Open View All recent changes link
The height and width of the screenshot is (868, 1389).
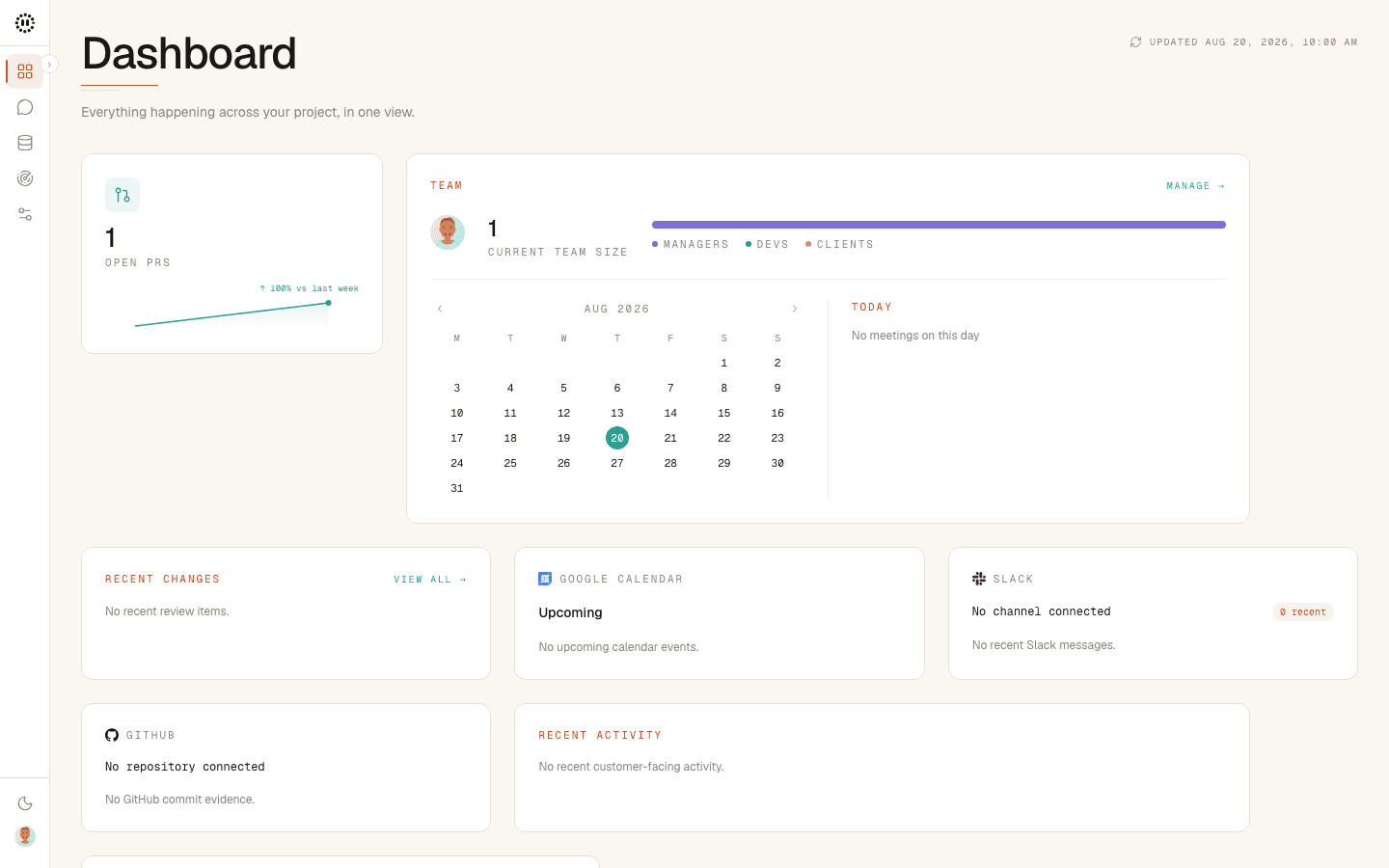430,580
